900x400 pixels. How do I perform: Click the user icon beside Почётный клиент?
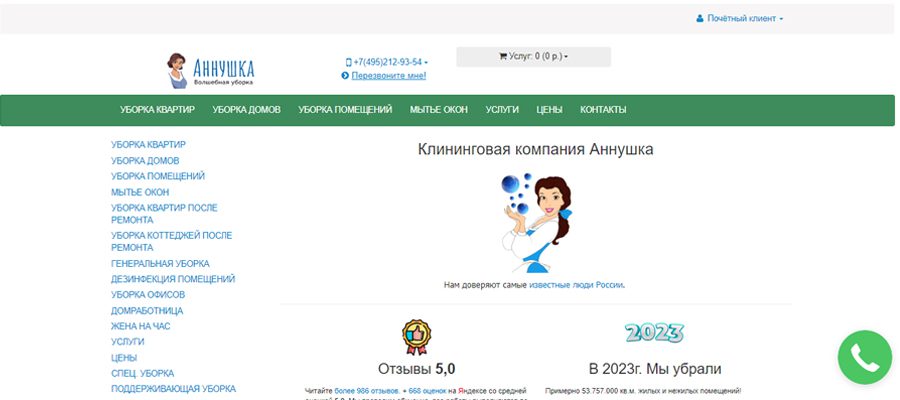click(700, 18)
